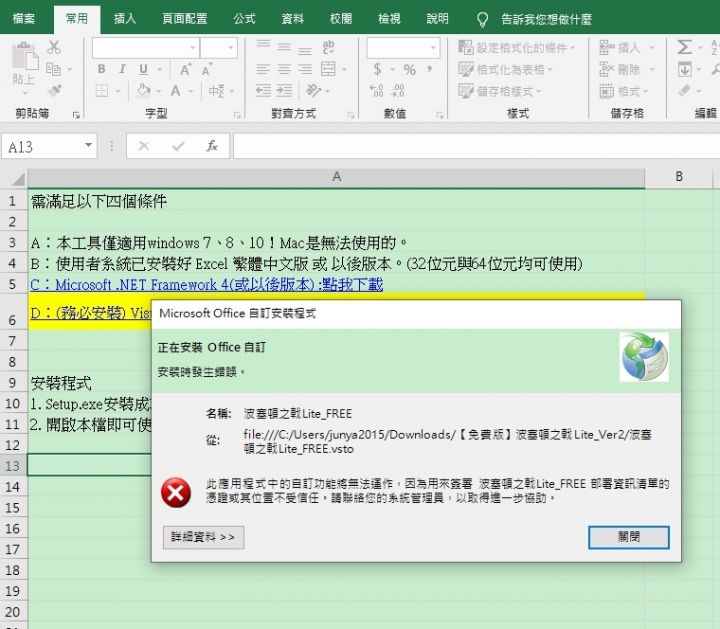
Task: Click the formula bar cancel X icon
Action: 144,146
